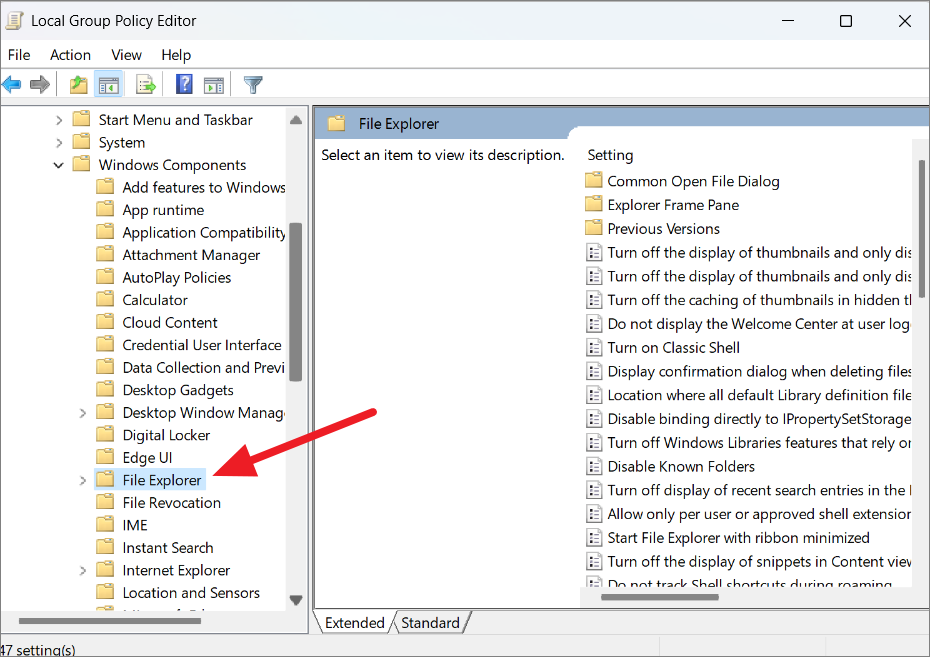Screen dimensions: 930x657
Task: Select Allow only per user or approved shell extensions
Action: 759,514
